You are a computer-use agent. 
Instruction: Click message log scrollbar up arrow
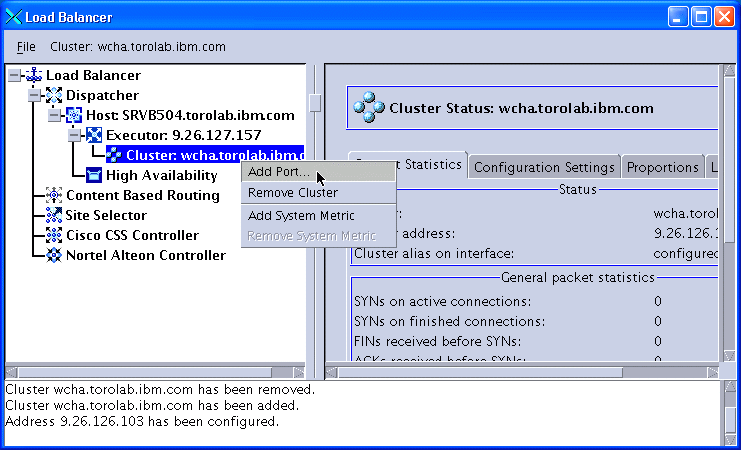(729, 387)
